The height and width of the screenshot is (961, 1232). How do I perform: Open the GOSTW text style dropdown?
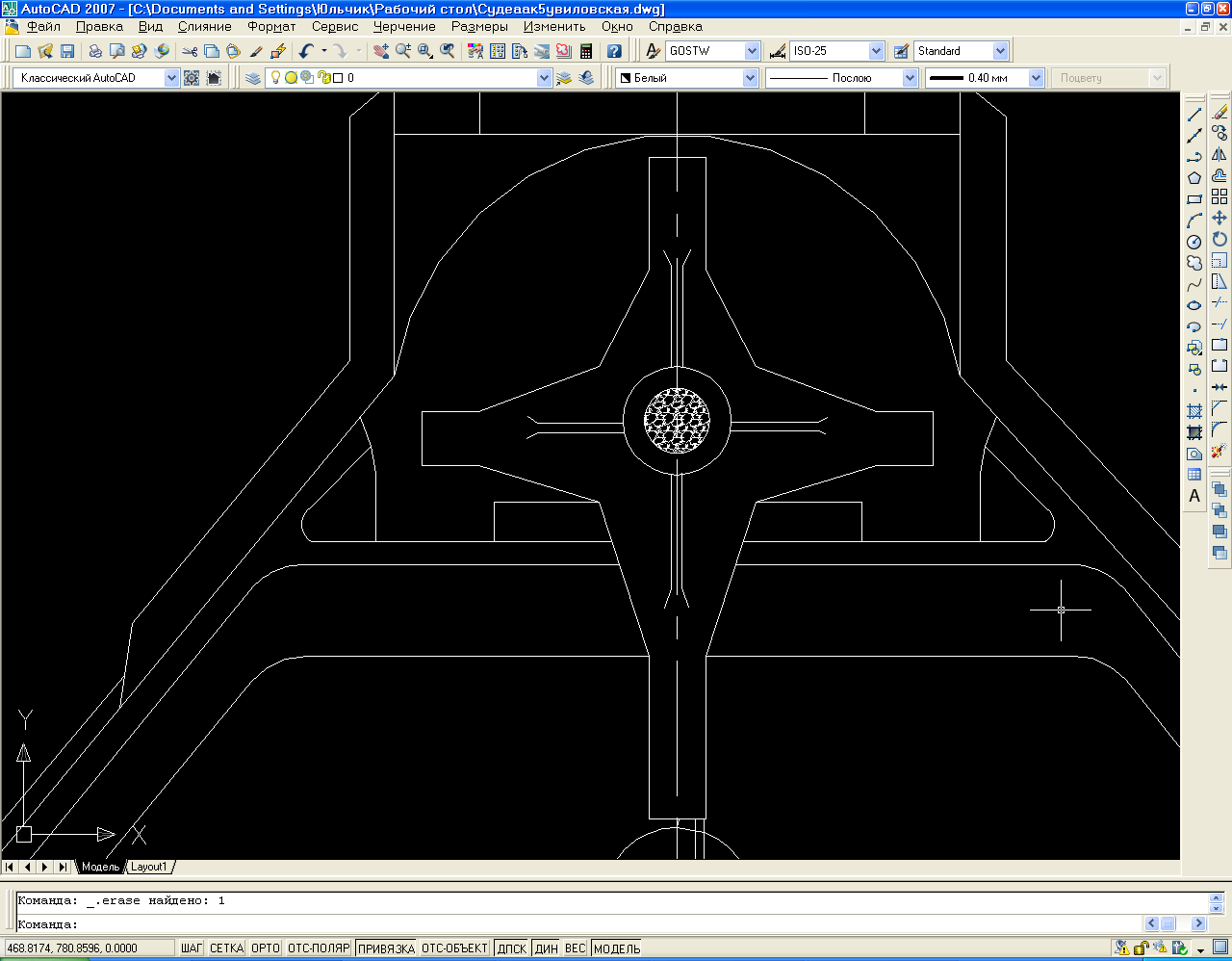(752, 51)
